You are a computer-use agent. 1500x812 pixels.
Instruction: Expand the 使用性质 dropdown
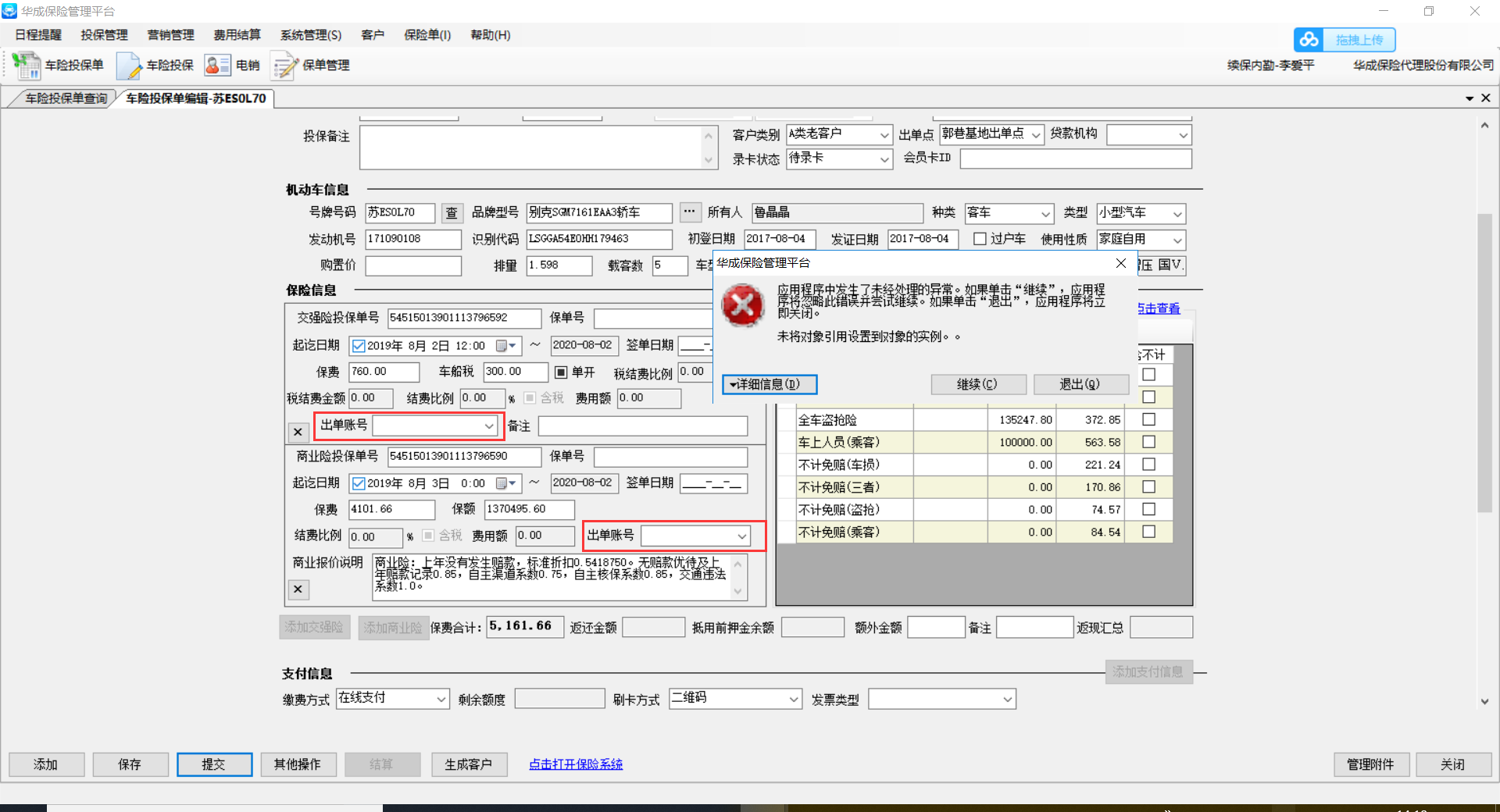click(1177, 240)
